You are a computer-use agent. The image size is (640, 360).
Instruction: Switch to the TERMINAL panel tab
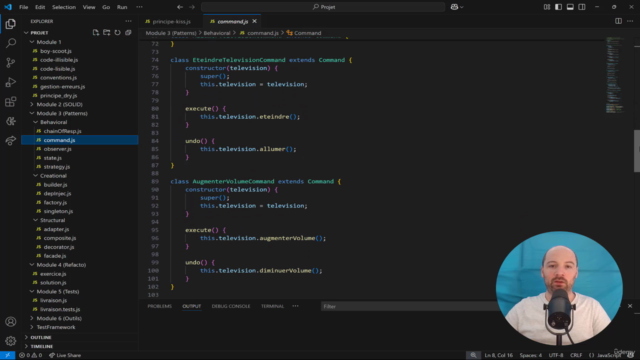272,306
